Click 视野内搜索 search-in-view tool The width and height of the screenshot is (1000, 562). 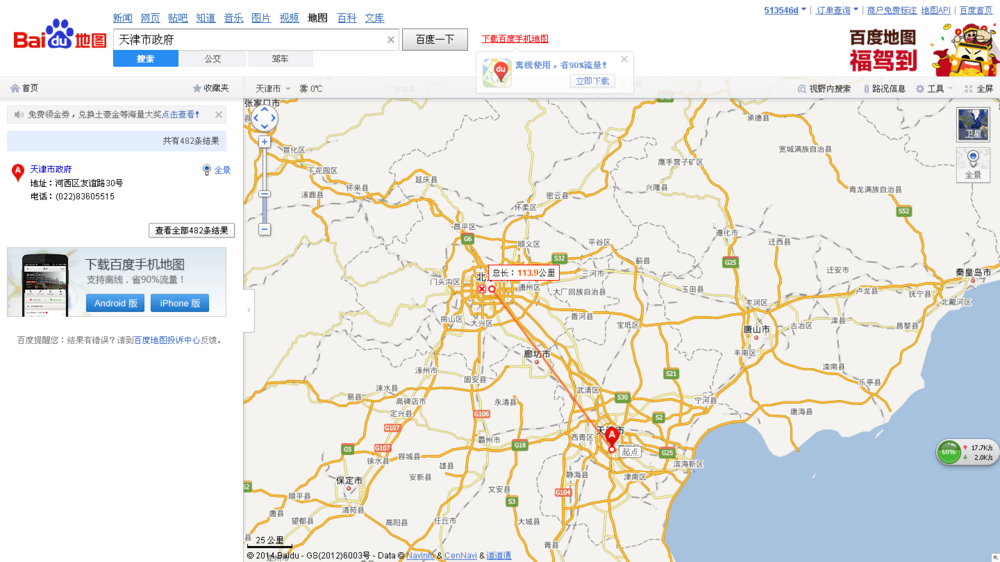coord(824,89)
